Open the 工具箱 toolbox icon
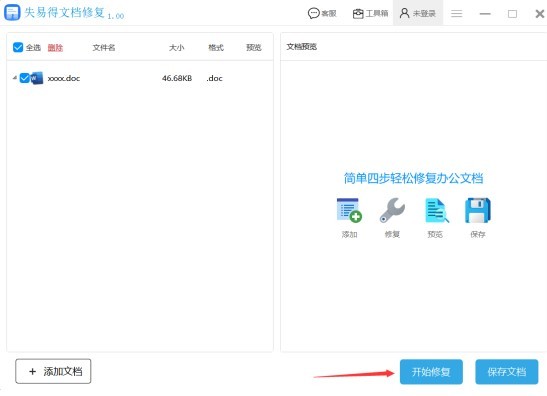 [x=358, y=14]
